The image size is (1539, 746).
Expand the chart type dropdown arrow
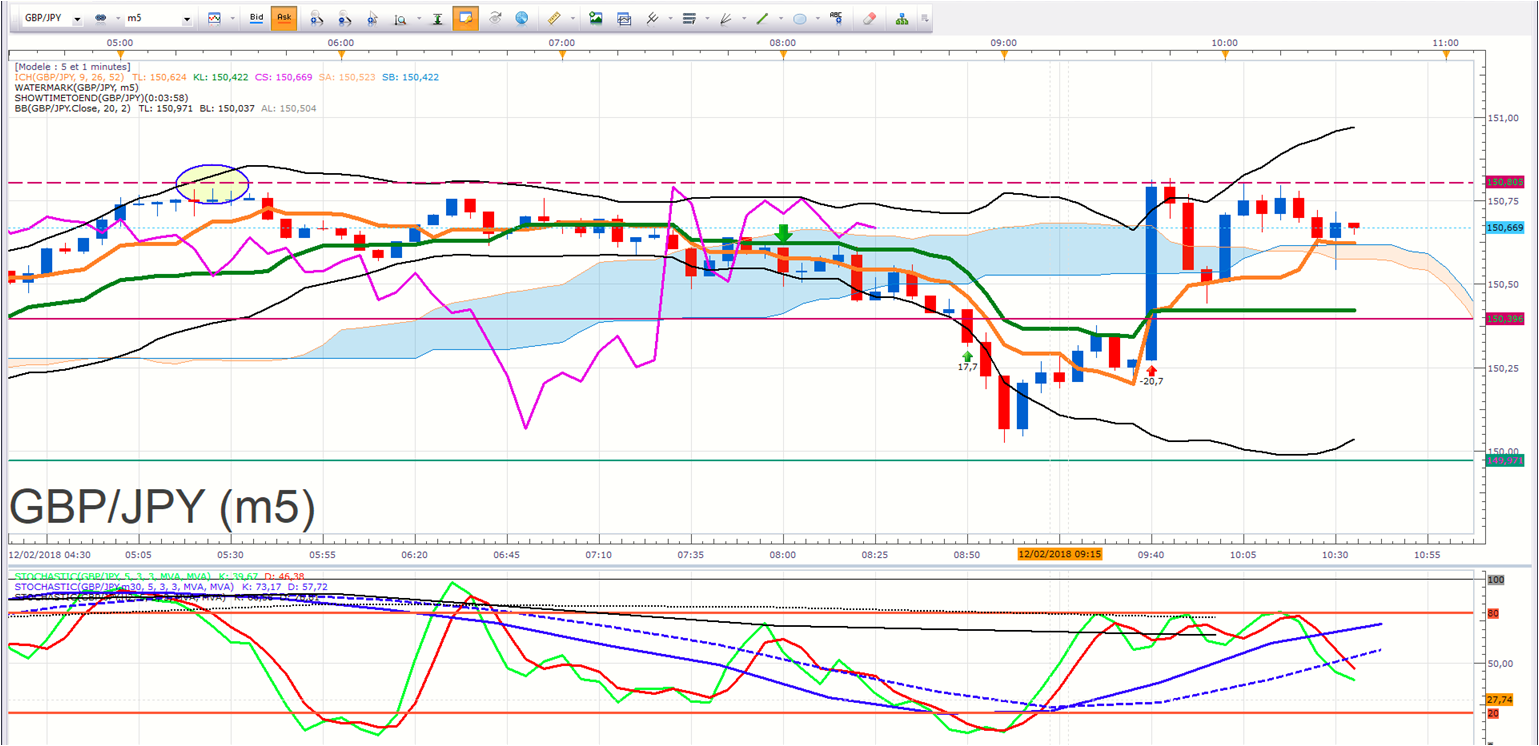tap(232, 18)
